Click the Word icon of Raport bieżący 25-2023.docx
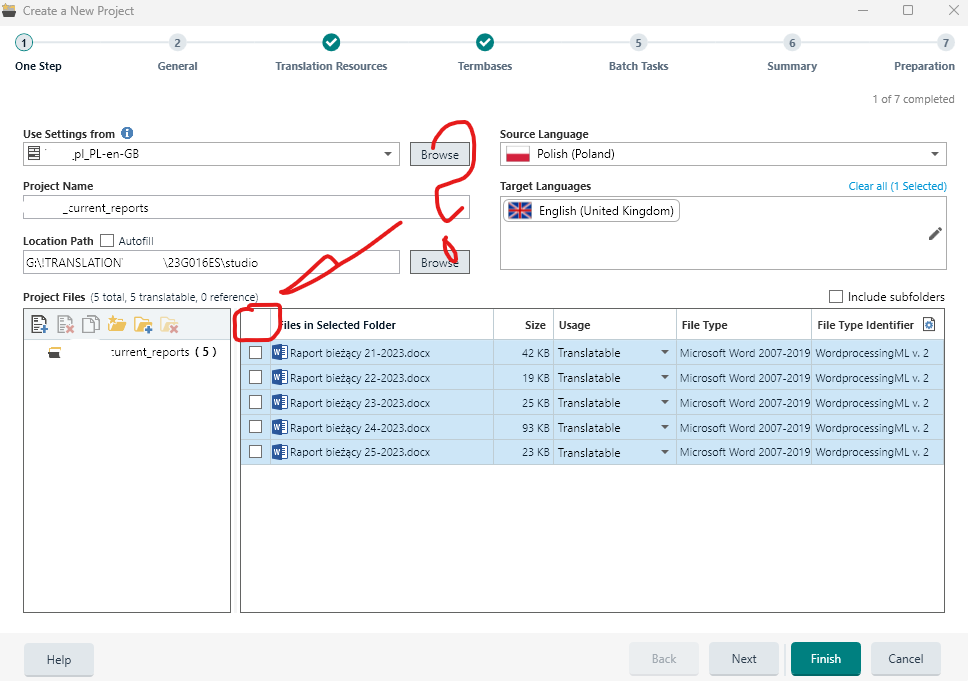 pos(280,452)
